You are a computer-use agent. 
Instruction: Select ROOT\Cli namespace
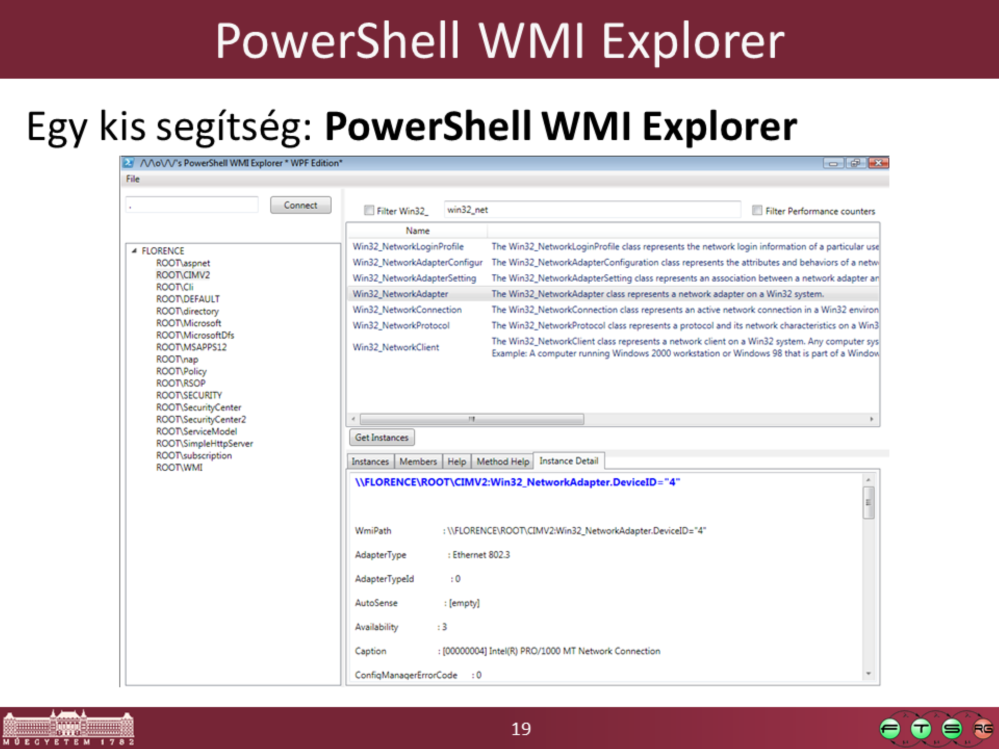point(175,287)
